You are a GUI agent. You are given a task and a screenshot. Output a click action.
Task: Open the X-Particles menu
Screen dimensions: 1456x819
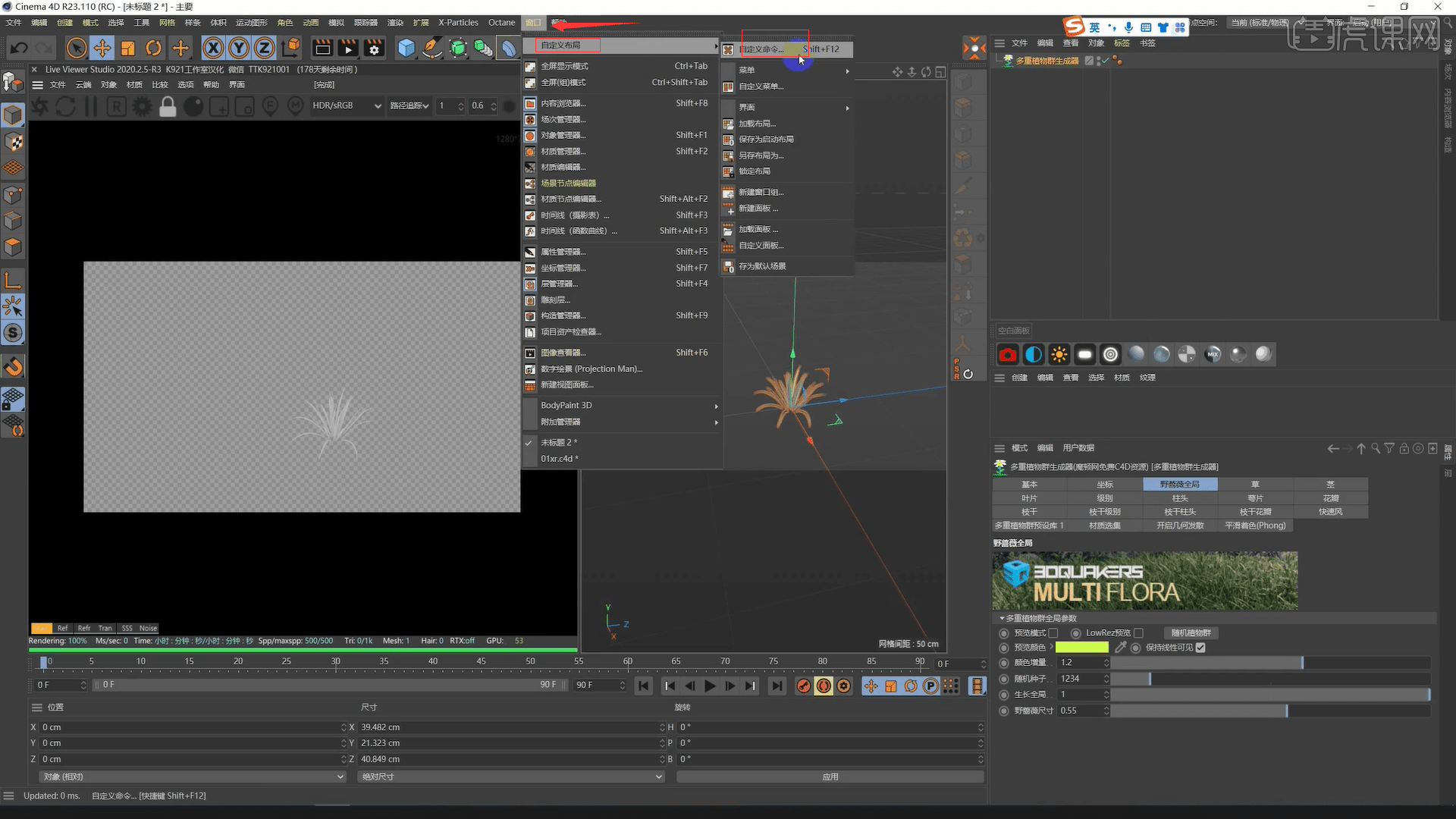[x=458, y=22]
